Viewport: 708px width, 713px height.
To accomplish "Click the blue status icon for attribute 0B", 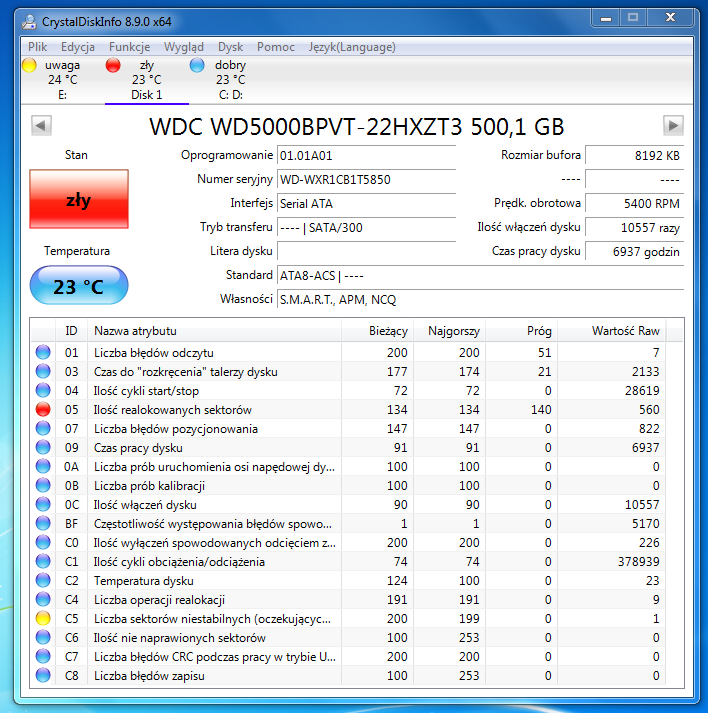I will (43, 486).
